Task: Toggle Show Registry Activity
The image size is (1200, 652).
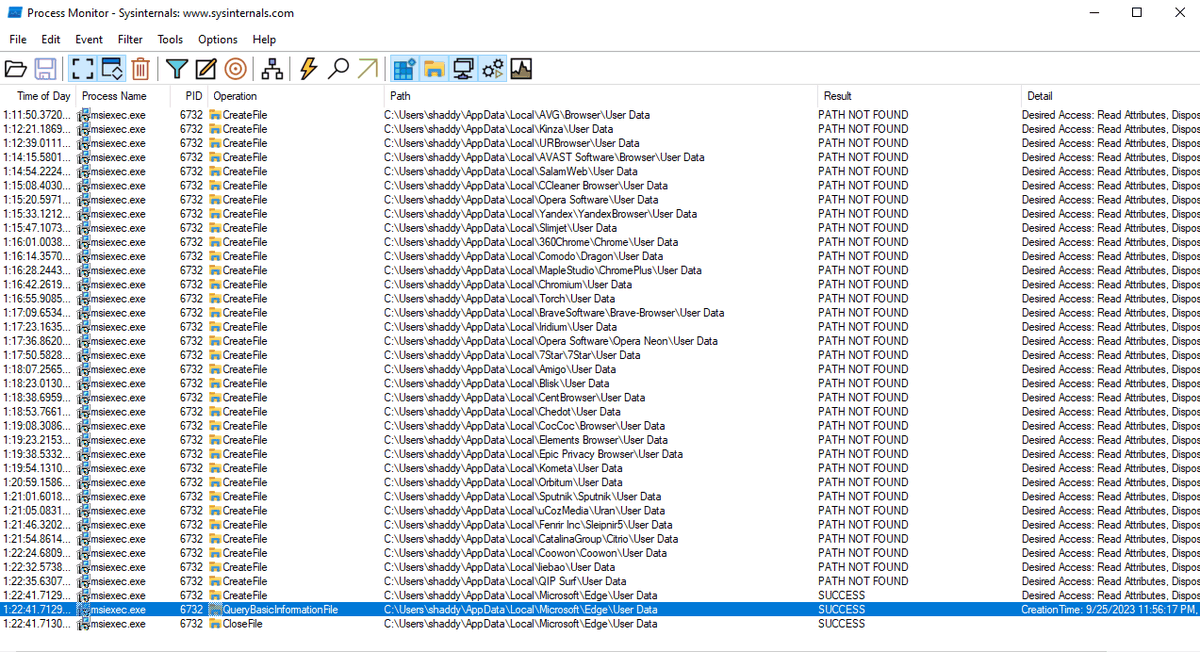Action: coord(404,69)
